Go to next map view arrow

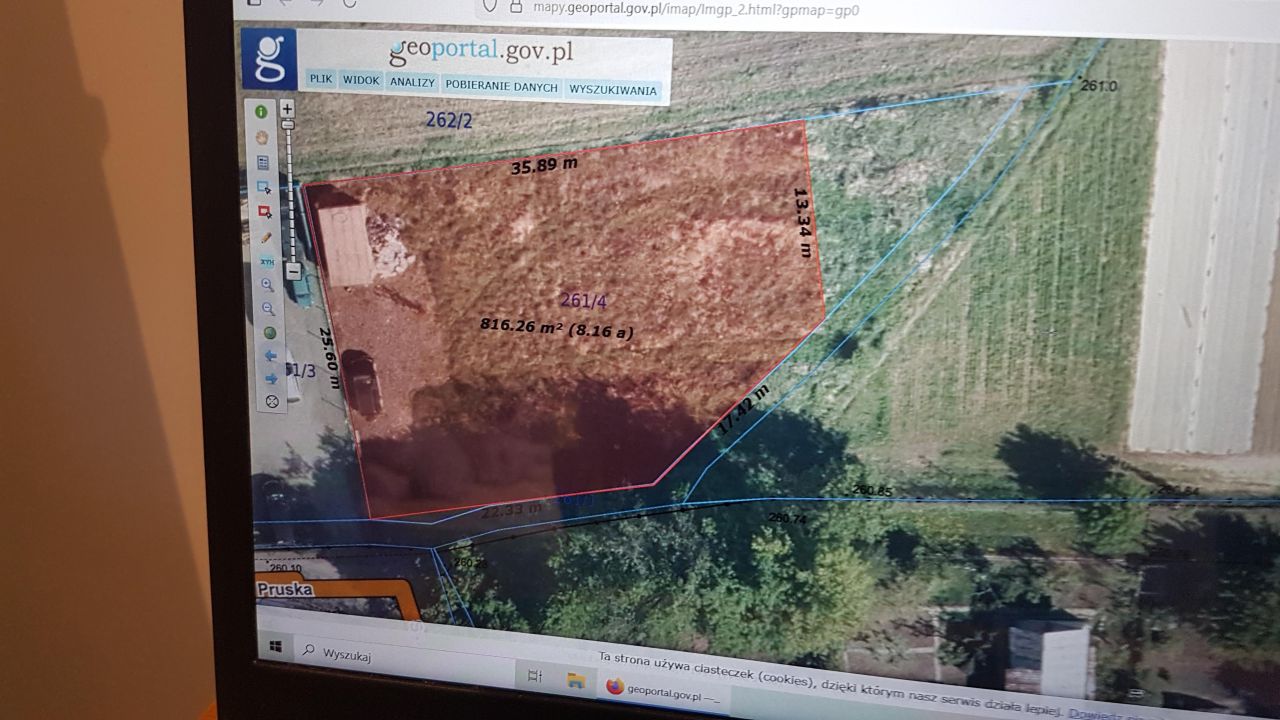(271, 378)
